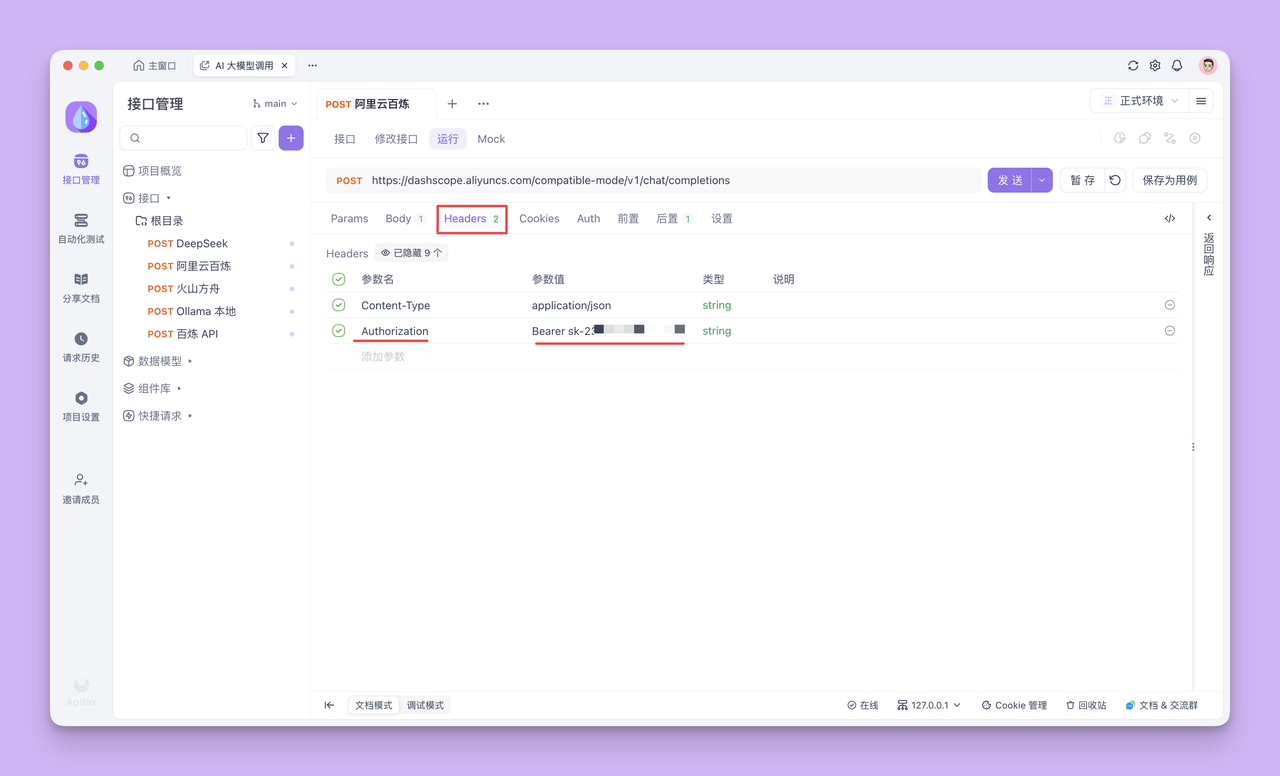Toggle the Content-Type header checkbox
This screenshot has height=776, width=1280.
coord(339,305)
